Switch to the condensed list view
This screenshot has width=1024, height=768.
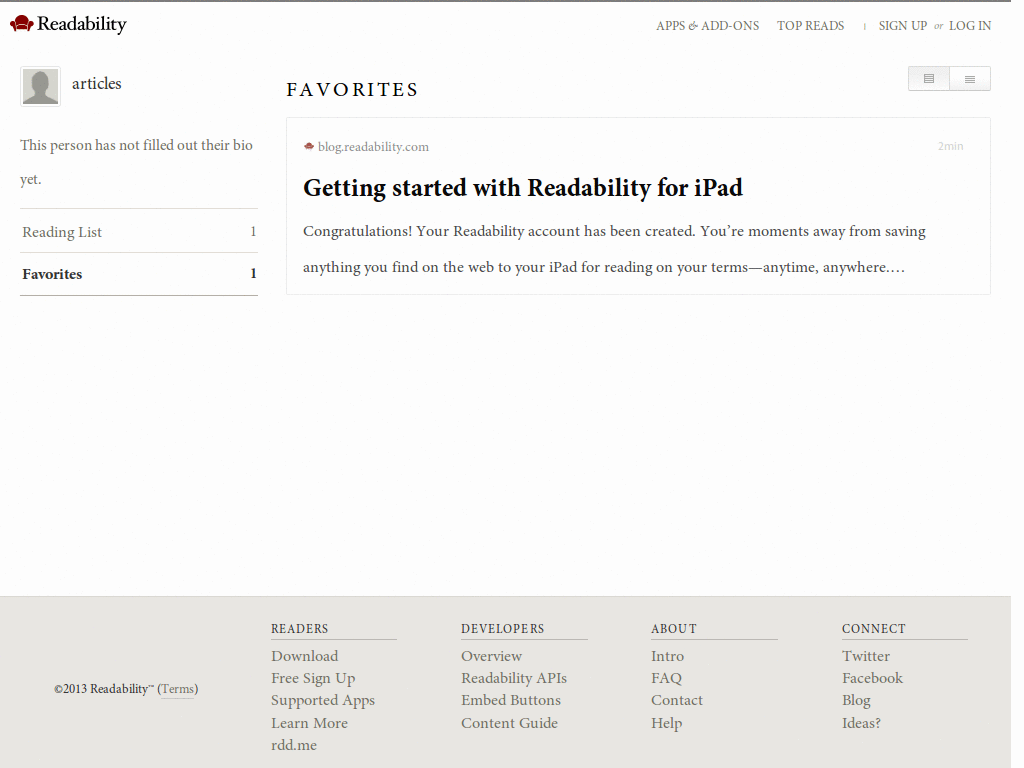(x=969, y=78)
